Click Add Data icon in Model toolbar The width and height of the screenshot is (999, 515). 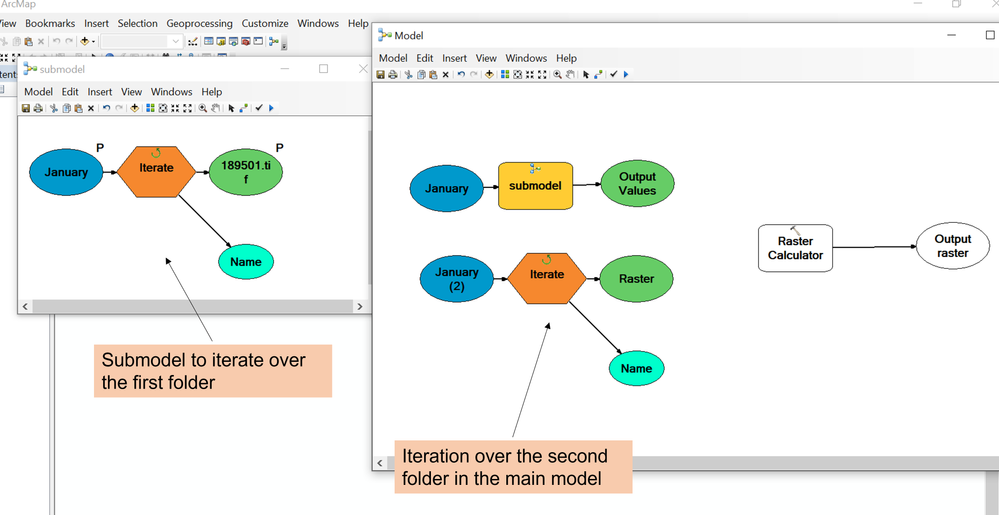(x=489, y=75)
